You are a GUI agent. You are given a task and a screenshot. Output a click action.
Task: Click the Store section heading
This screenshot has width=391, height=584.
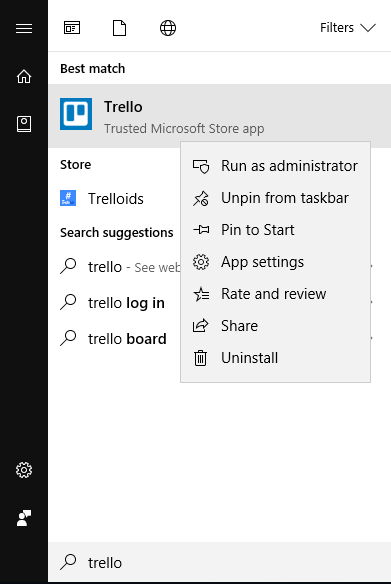coord(76,165)
